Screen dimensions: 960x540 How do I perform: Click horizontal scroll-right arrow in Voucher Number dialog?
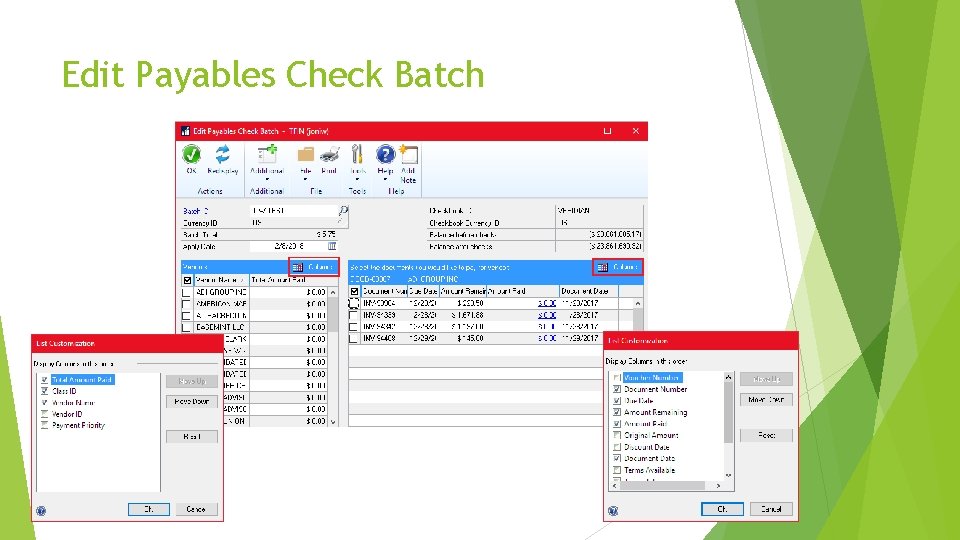tap(718, 486)
